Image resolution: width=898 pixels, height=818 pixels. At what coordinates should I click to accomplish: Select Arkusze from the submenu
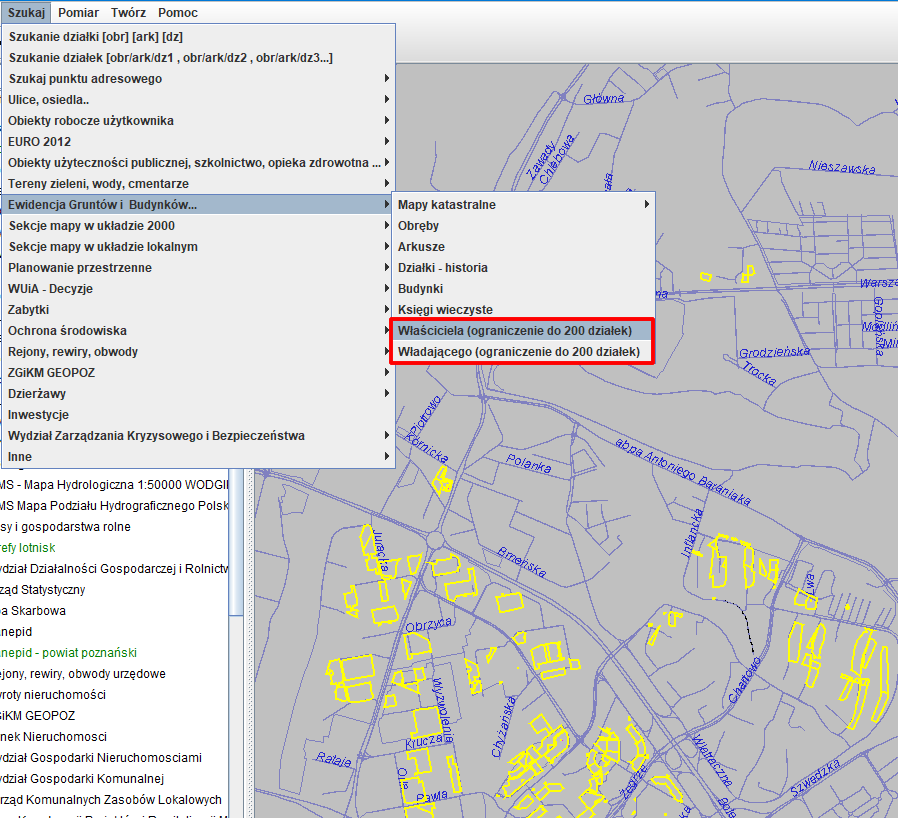pos(421,247)
